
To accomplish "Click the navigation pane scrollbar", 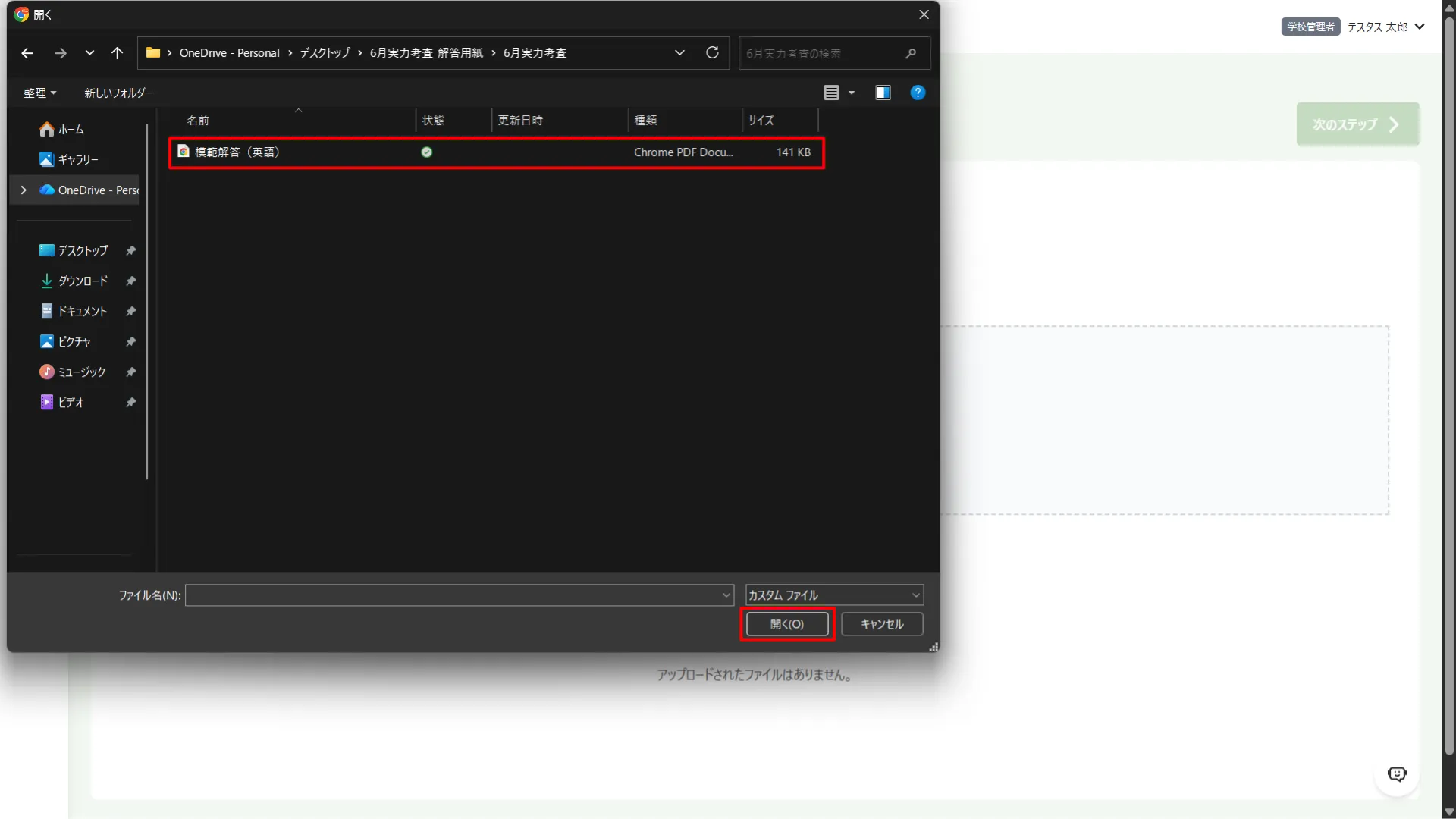I will coord(146,302).
